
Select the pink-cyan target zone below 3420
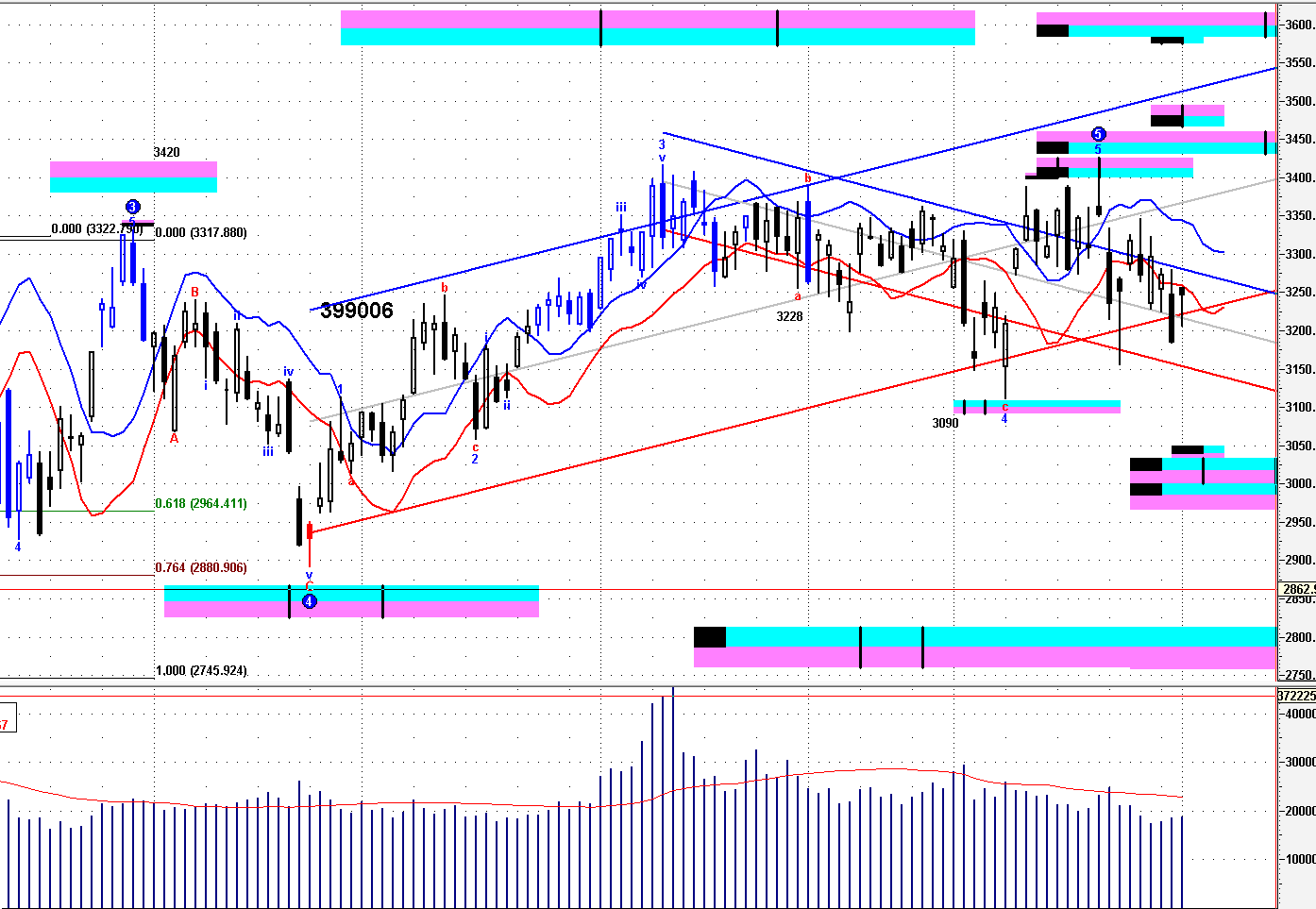pyautogui.click(x=133, y=177)
